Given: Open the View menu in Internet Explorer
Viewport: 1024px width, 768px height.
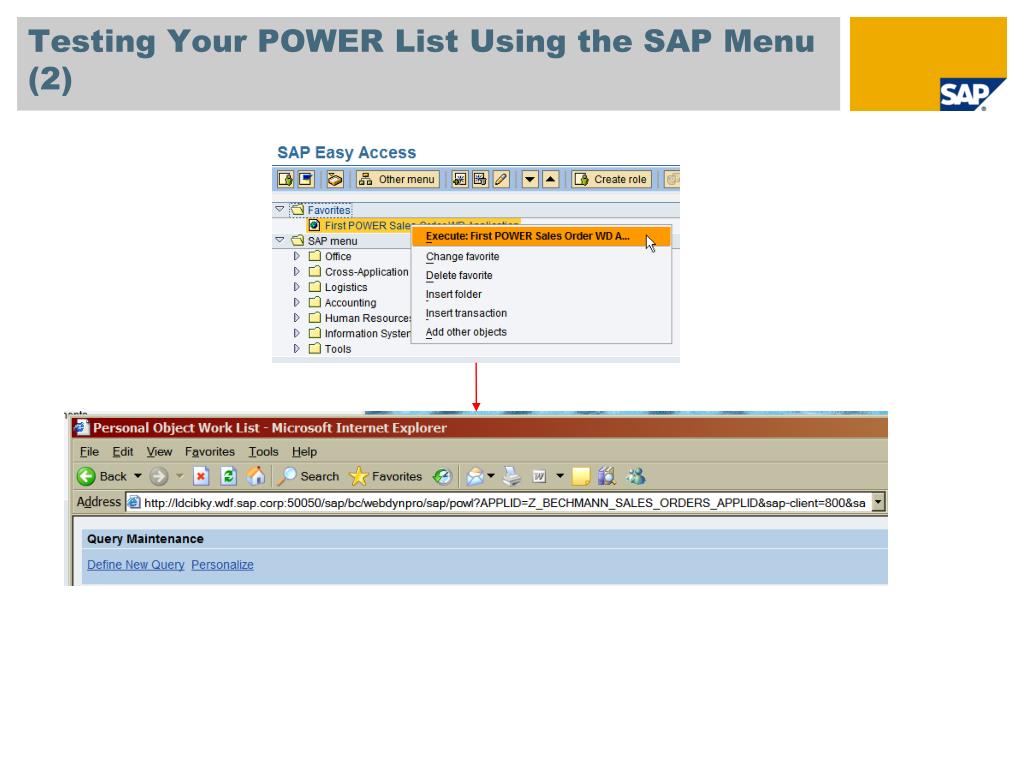Looking at the screenshot, I should click(x=159, y=451).
